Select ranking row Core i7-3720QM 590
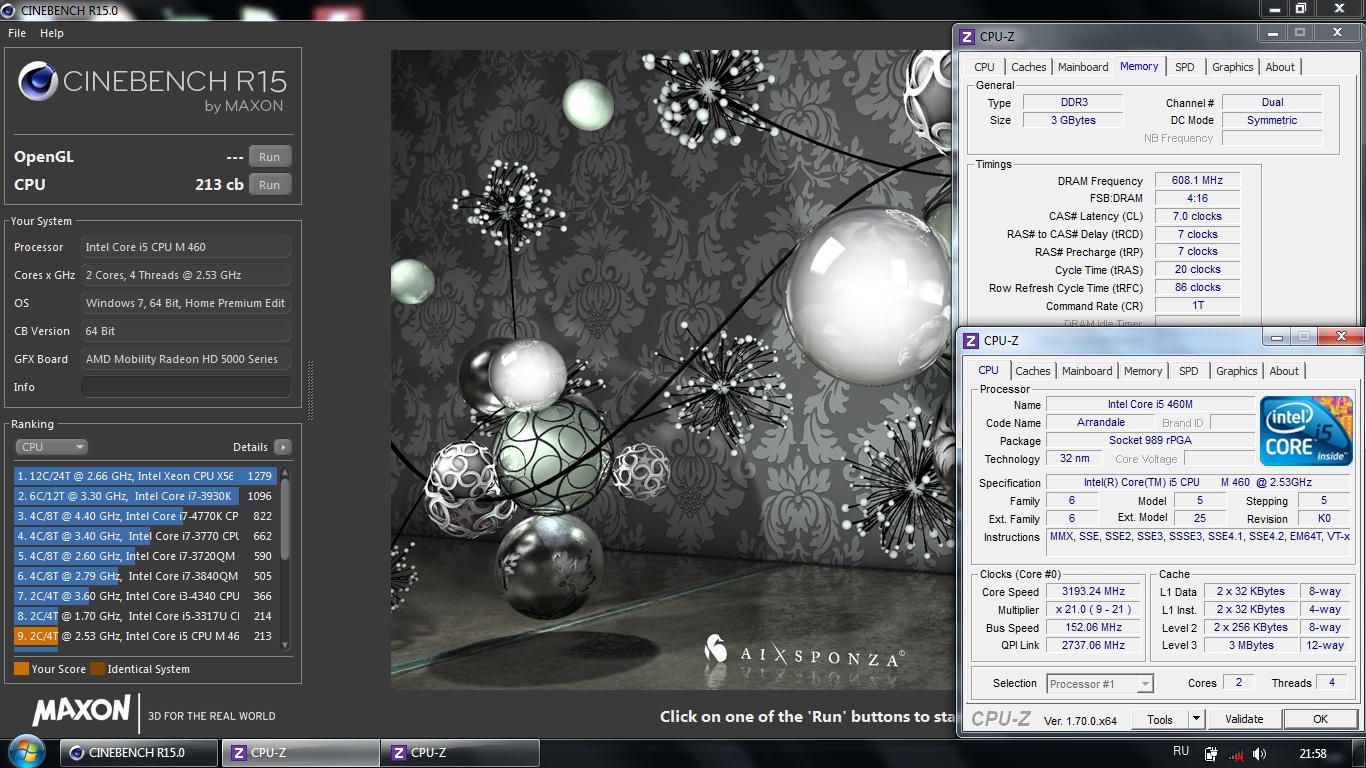 click(144, 556)
